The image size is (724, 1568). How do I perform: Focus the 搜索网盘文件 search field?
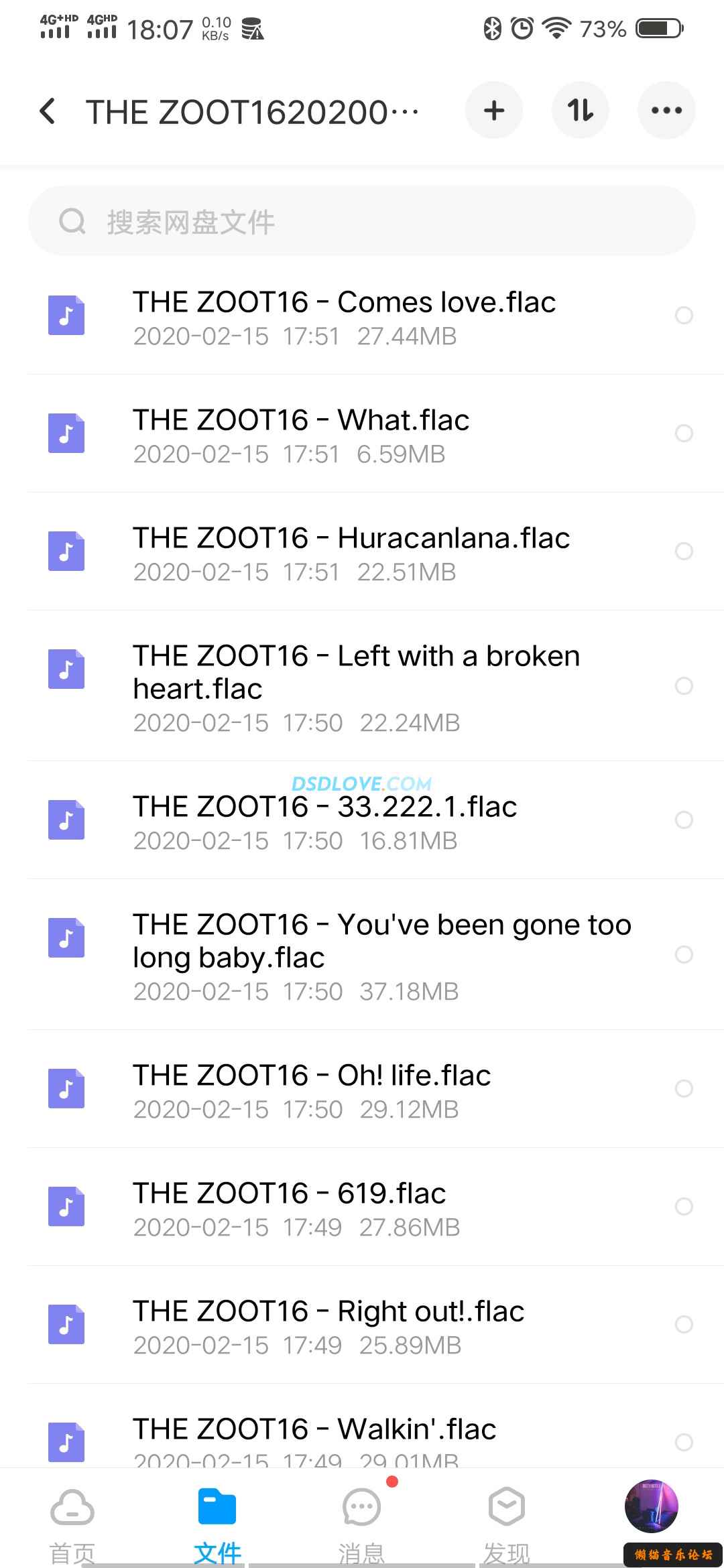click(362, 221)
